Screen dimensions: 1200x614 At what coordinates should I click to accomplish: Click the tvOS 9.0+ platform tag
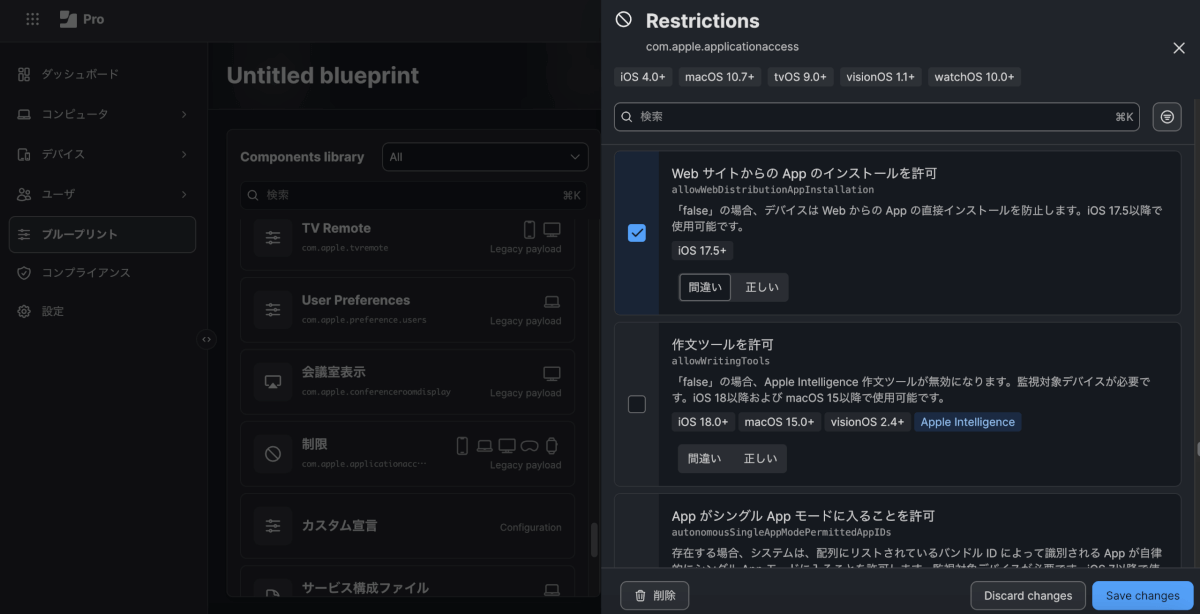pos(800,77)
